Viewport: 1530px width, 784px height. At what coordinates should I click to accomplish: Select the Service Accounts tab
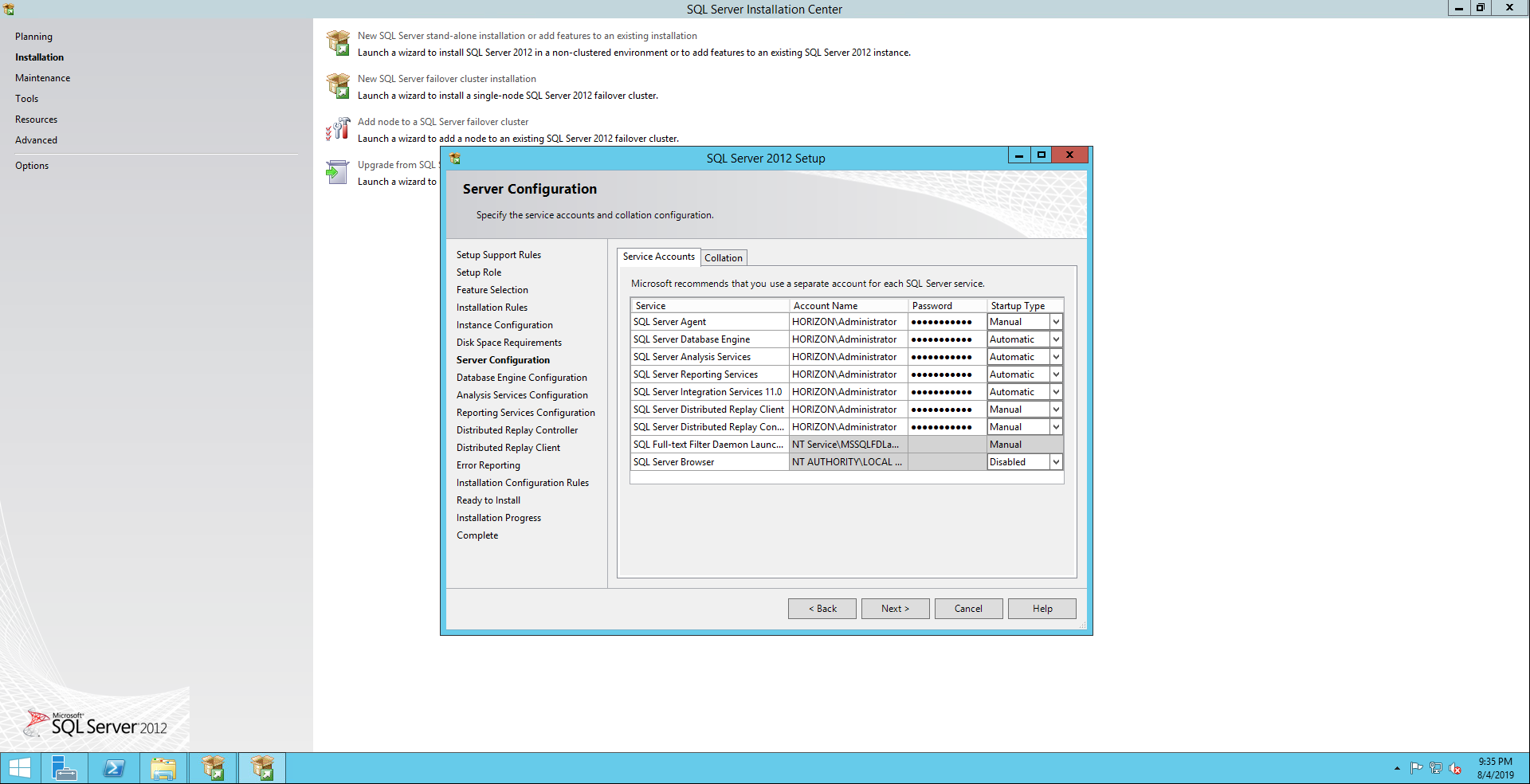click(658, 257)
